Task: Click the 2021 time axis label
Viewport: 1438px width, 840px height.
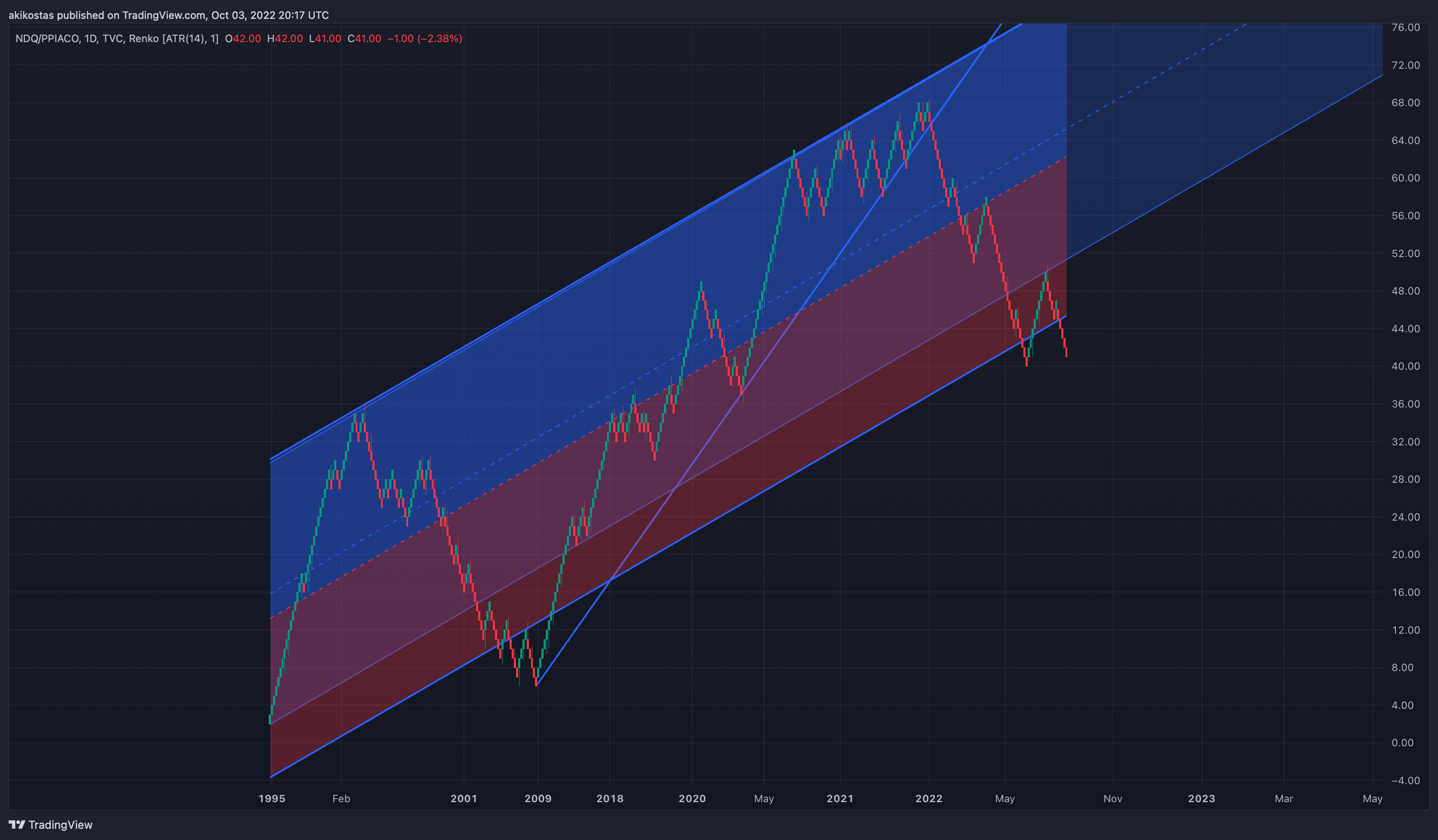Action: pyautogui.click(x=840, y=798)
